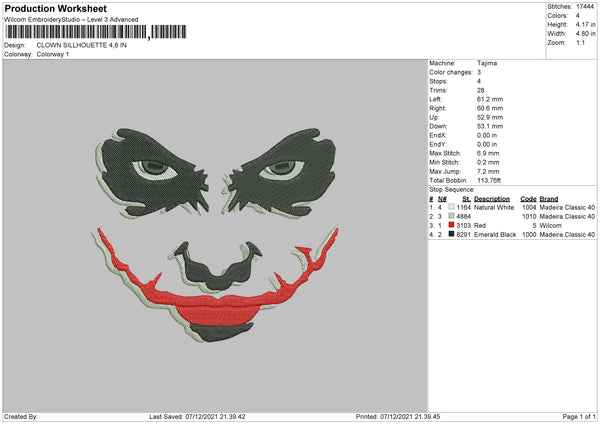
Task: Click the Max Jump value 7.2 mm
Action: [x=488, y=171]
